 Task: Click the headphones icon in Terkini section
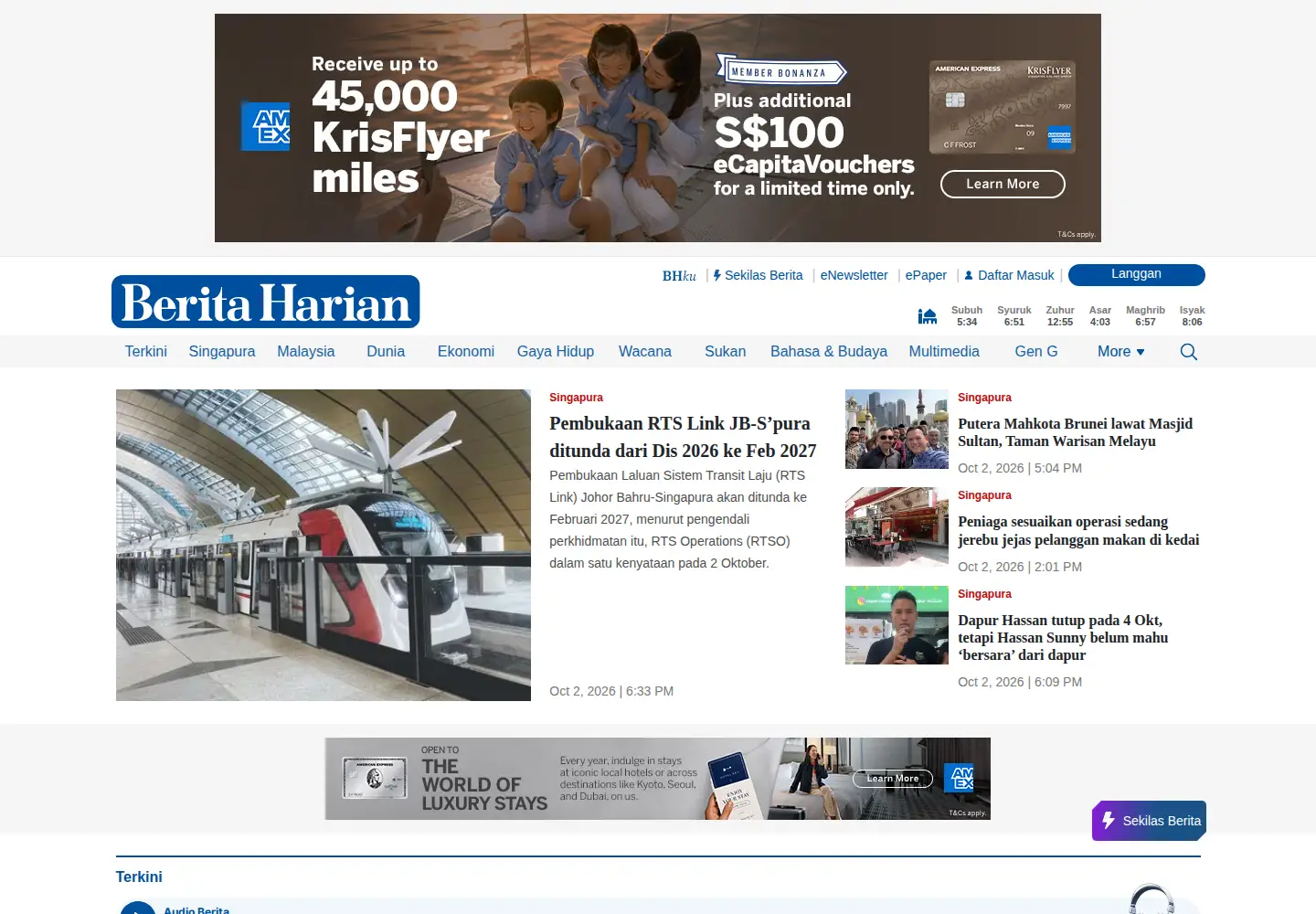(x=1151, y=899)
